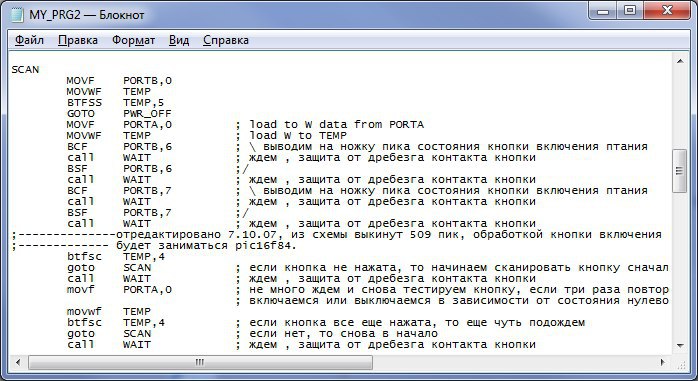Click the text TEMP,5
Viewport: 698px width, 381px height.
point(143,103)
